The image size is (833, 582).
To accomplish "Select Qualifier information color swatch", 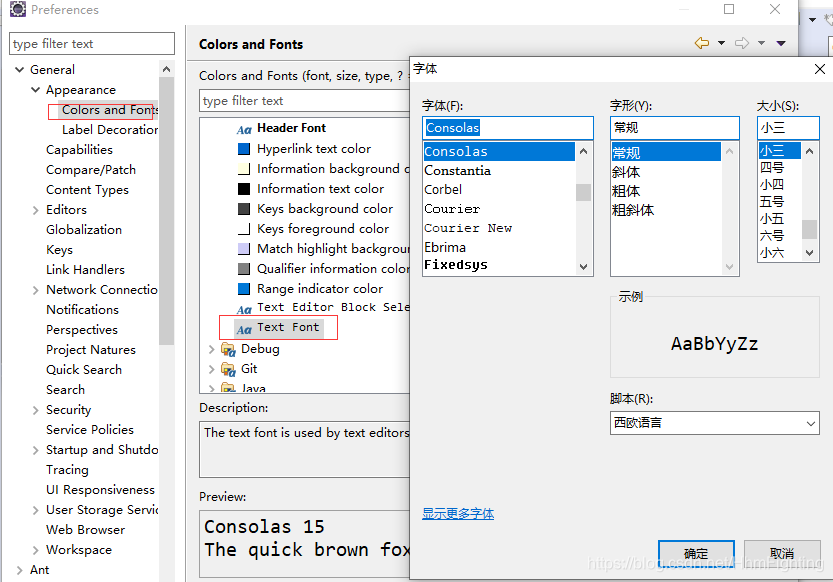I will [244, 269].
